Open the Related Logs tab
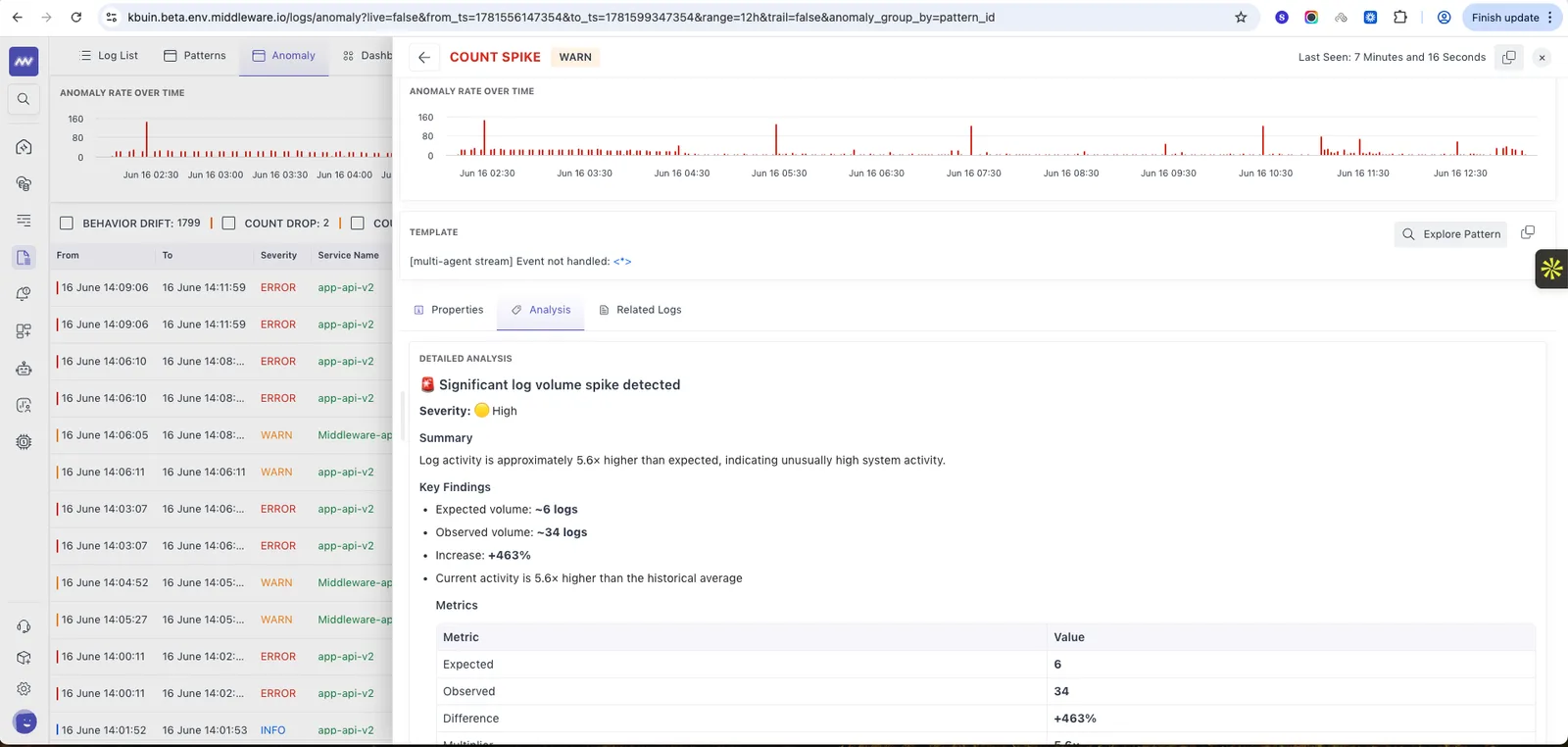Screen dimensions: 1568x747 tap(640, 310)
